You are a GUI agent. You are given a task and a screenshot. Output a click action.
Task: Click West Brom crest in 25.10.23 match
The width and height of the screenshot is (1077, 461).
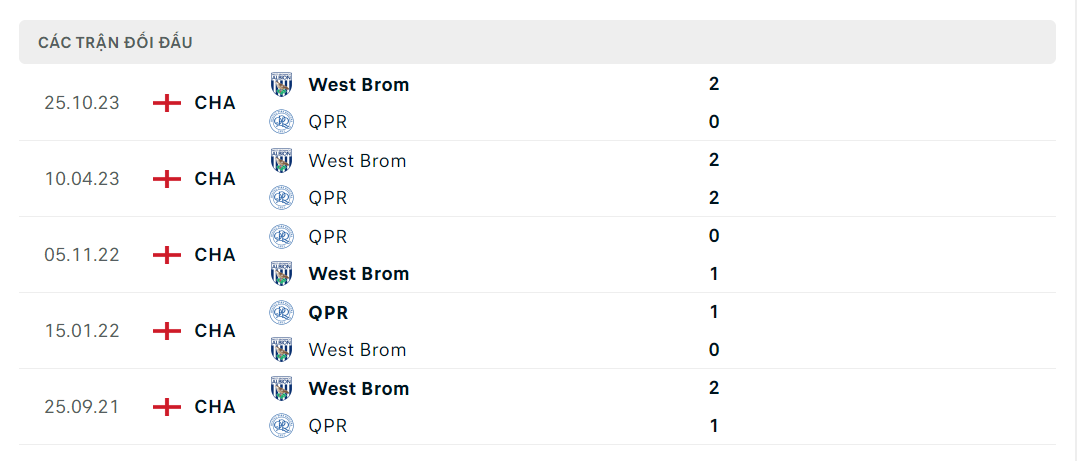click(x=282, y=85)
